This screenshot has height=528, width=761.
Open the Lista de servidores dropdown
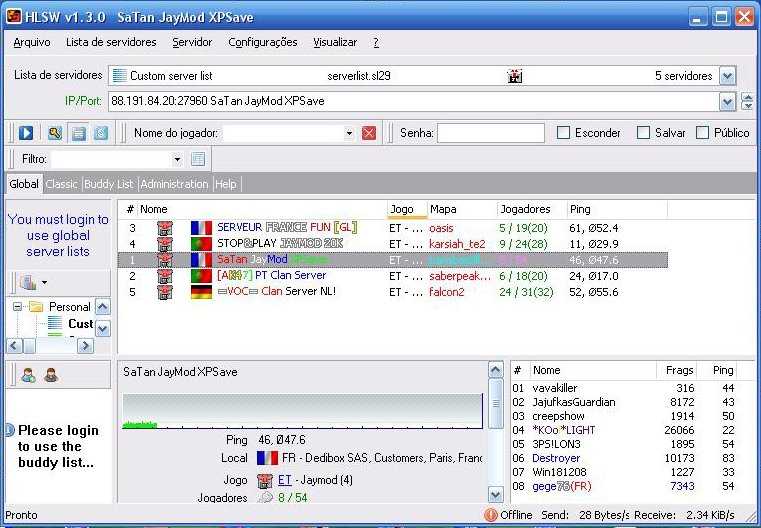point(727,76)
